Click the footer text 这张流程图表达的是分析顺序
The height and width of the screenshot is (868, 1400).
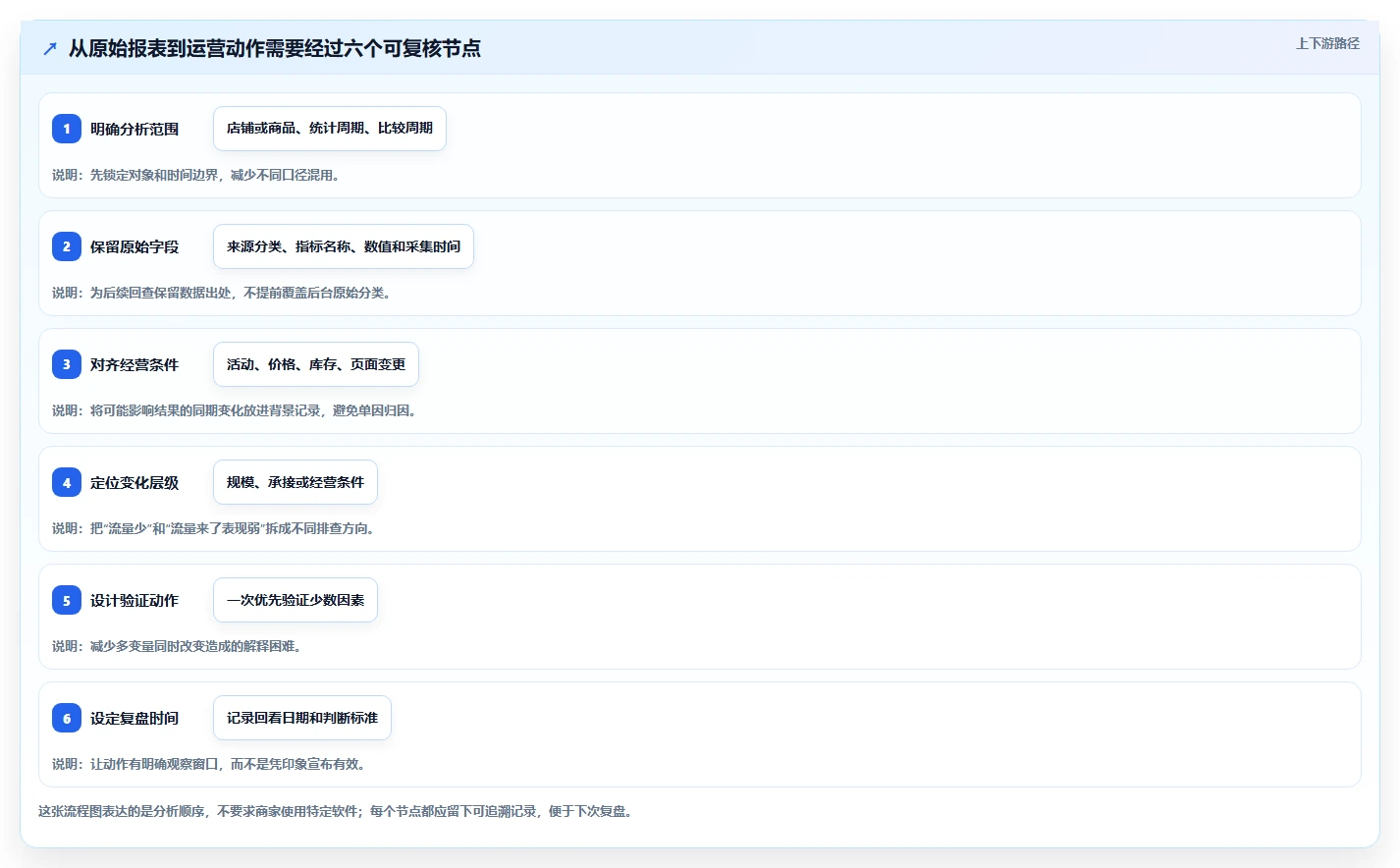coord(335,811)
